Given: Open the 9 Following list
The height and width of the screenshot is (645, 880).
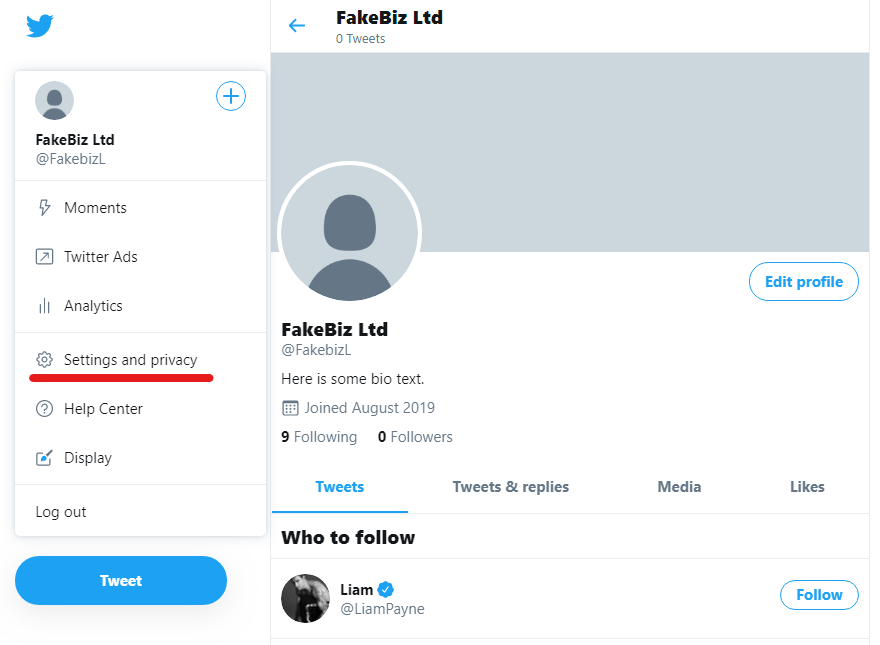Looking at the screenshot, I should click(x=319, y=437).
